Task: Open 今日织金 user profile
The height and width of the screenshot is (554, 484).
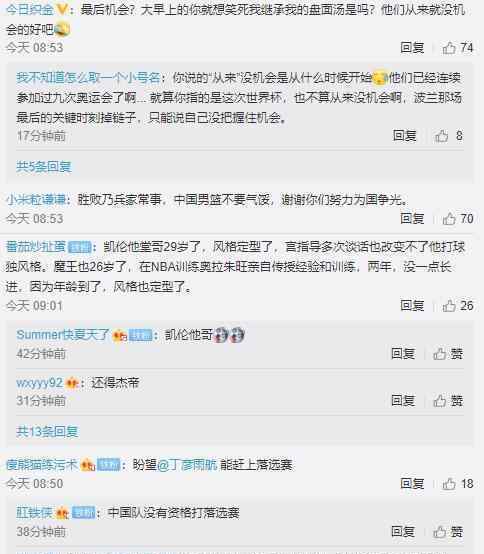Action: coord(30,10)
